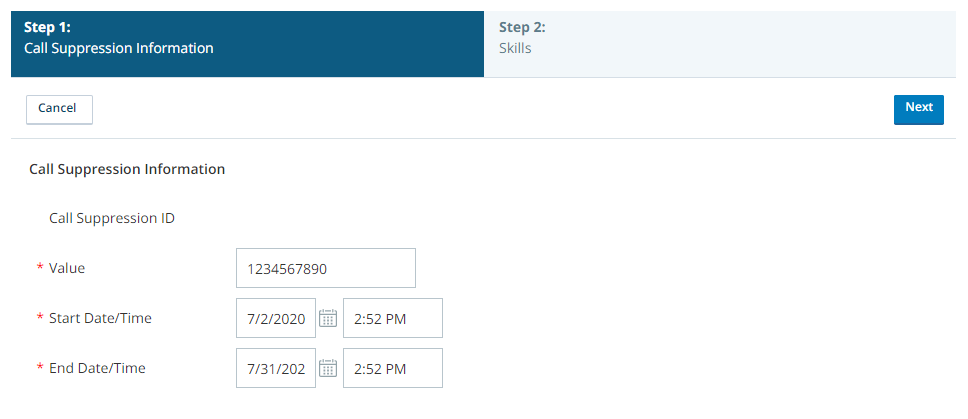Click the red asterisk beside End Date/Time
This screenshot has height=419, width=968.
point(40,369)
